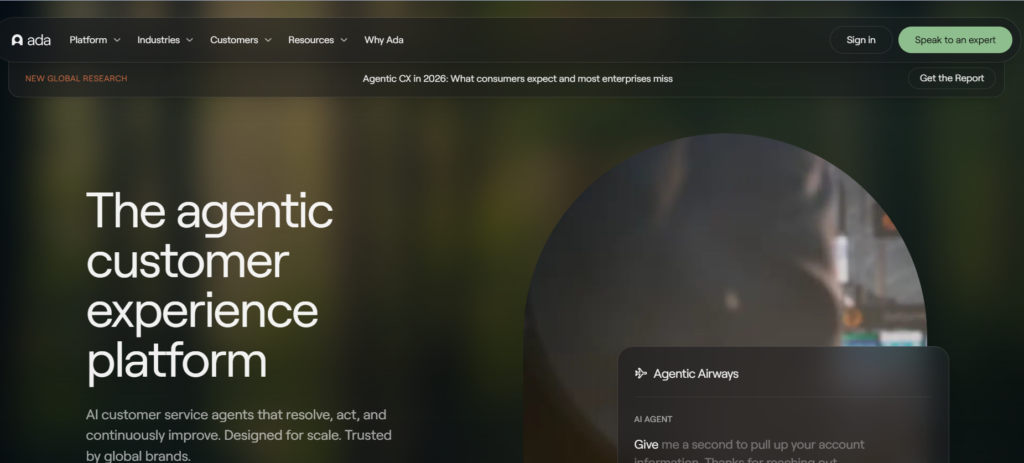Click the airplane icon beside Agentic Airways
The image size is (1024, 463).
tap(640, 374)
